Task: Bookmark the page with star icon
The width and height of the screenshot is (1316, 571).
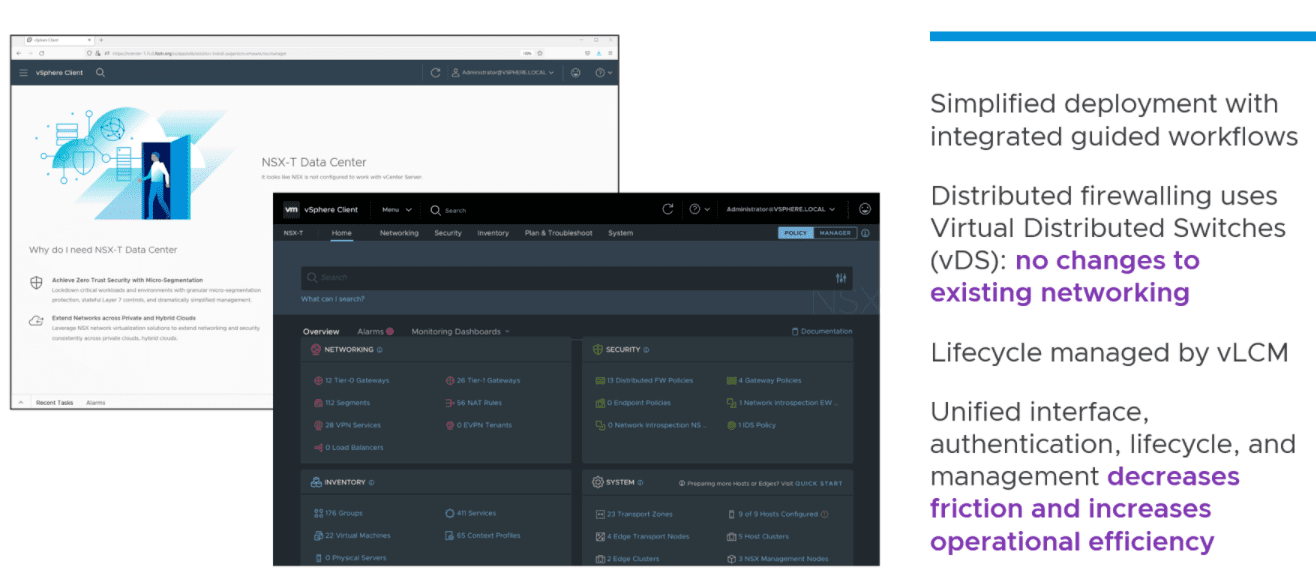Action: [x=540, y=52]
